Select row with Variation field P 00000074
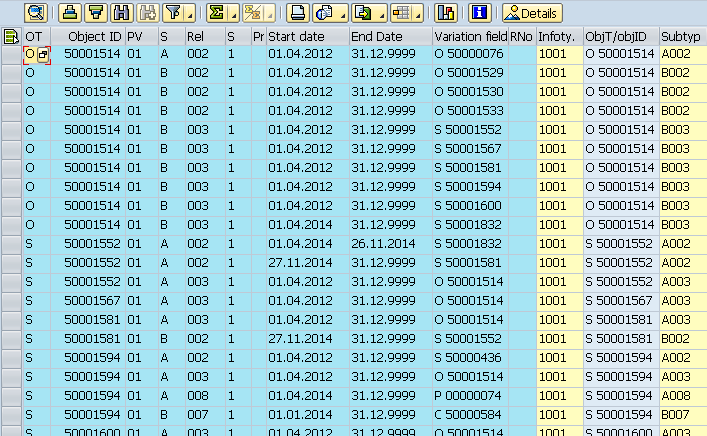707x436 pixels. click(11, 396)
